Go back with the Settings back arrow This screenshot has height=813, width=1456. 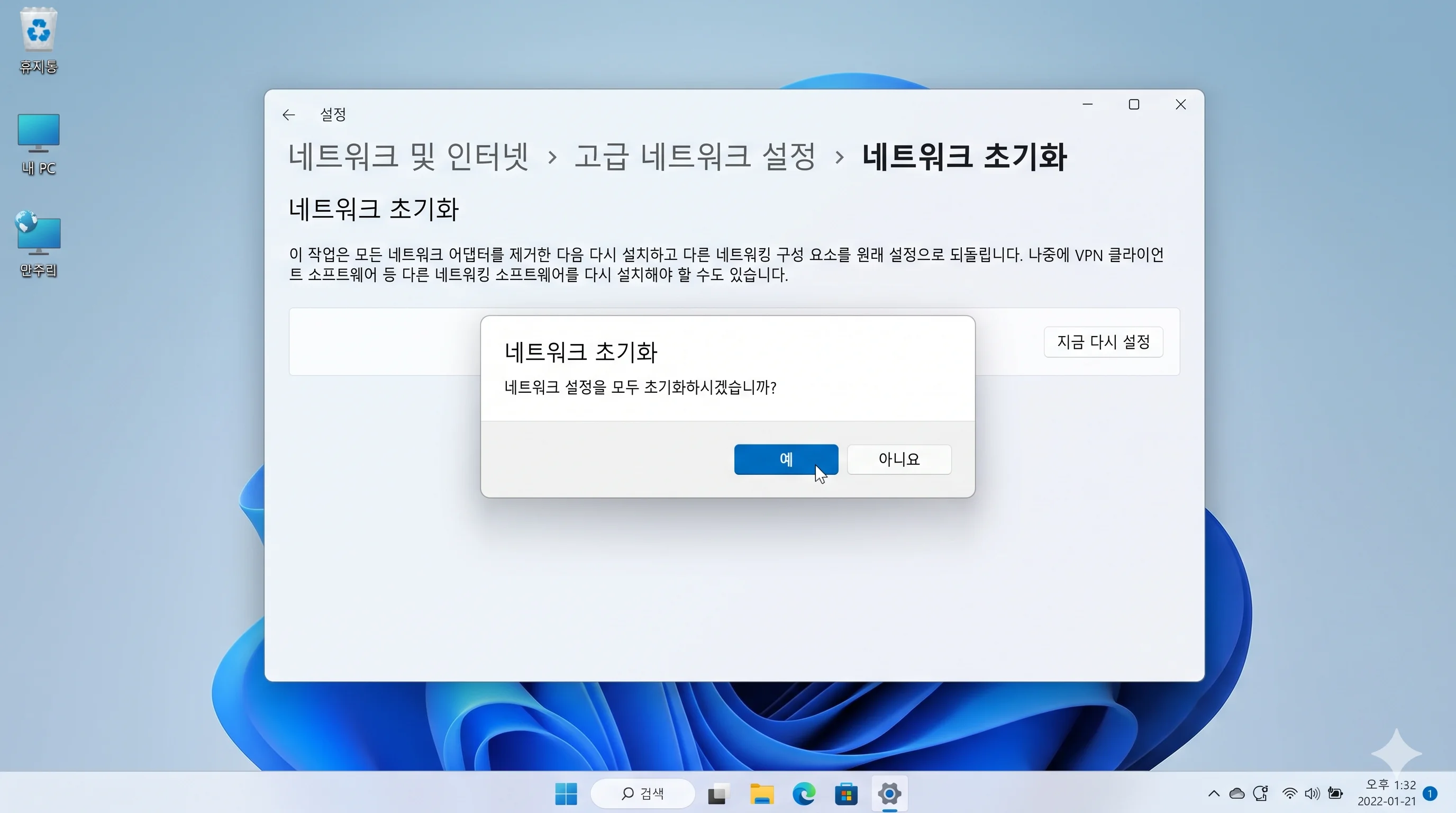point(289,115)
